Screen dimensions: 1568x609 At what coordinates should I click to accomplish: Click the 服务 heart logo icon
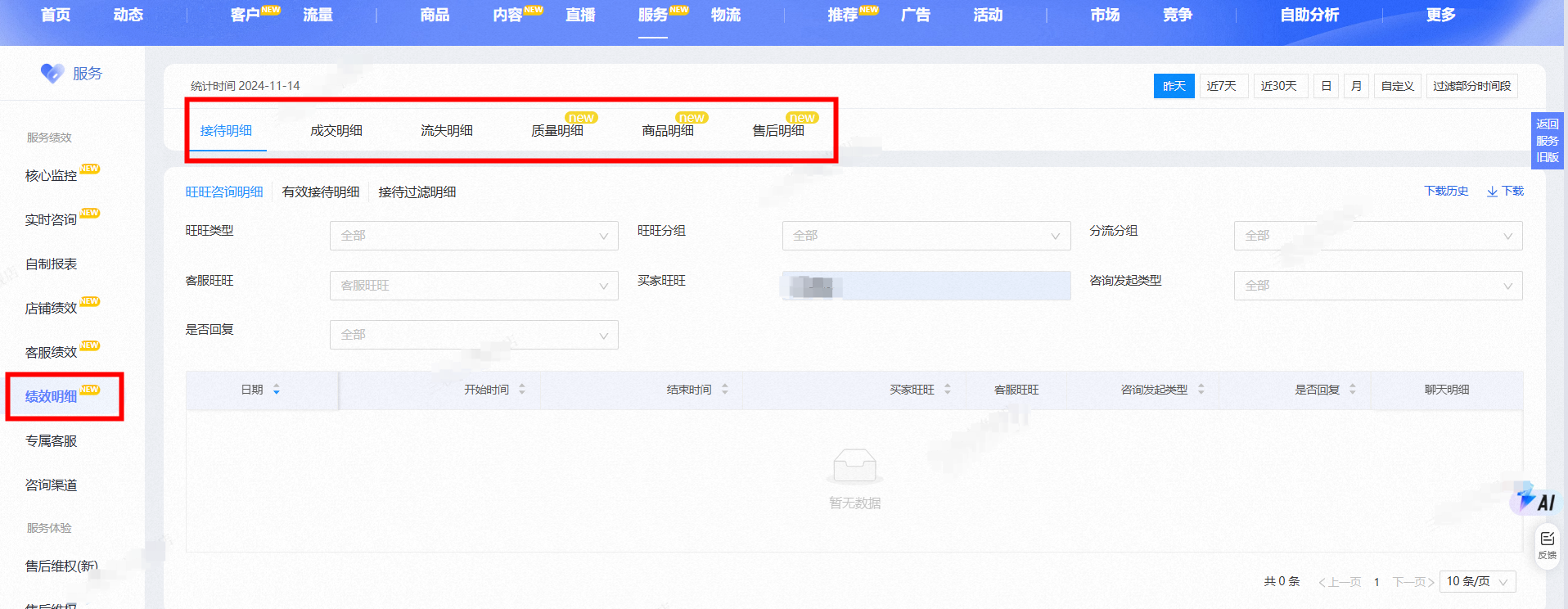click(x=52, y=74)
